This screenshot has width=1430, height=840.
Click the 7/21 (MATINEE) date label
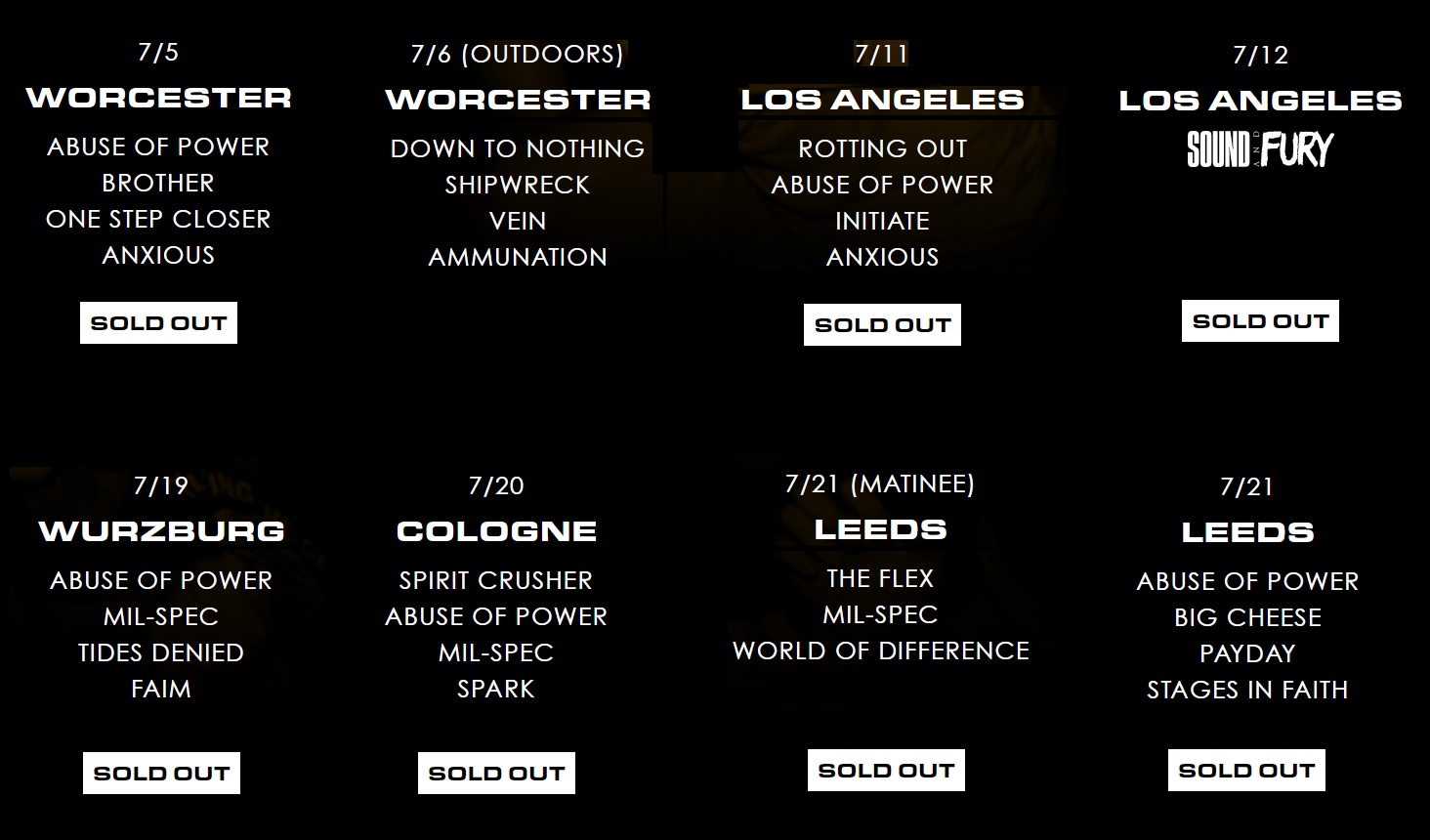[x=880, y=484]
